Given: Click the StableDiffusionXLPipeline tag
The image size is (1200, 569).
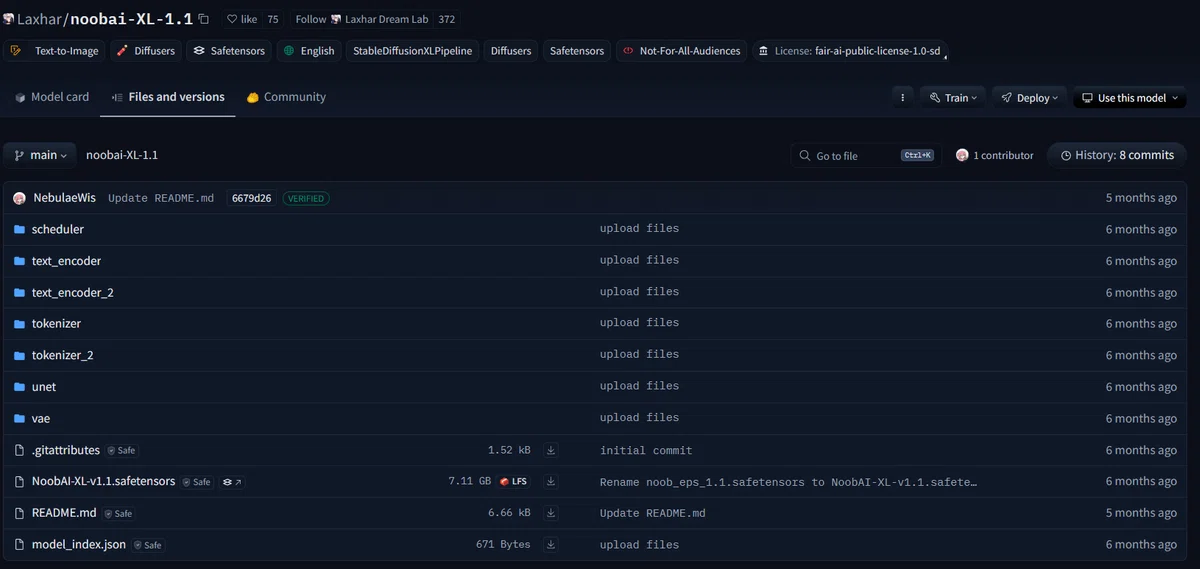Looking at the screenshot, I should (x=412, y=50).
